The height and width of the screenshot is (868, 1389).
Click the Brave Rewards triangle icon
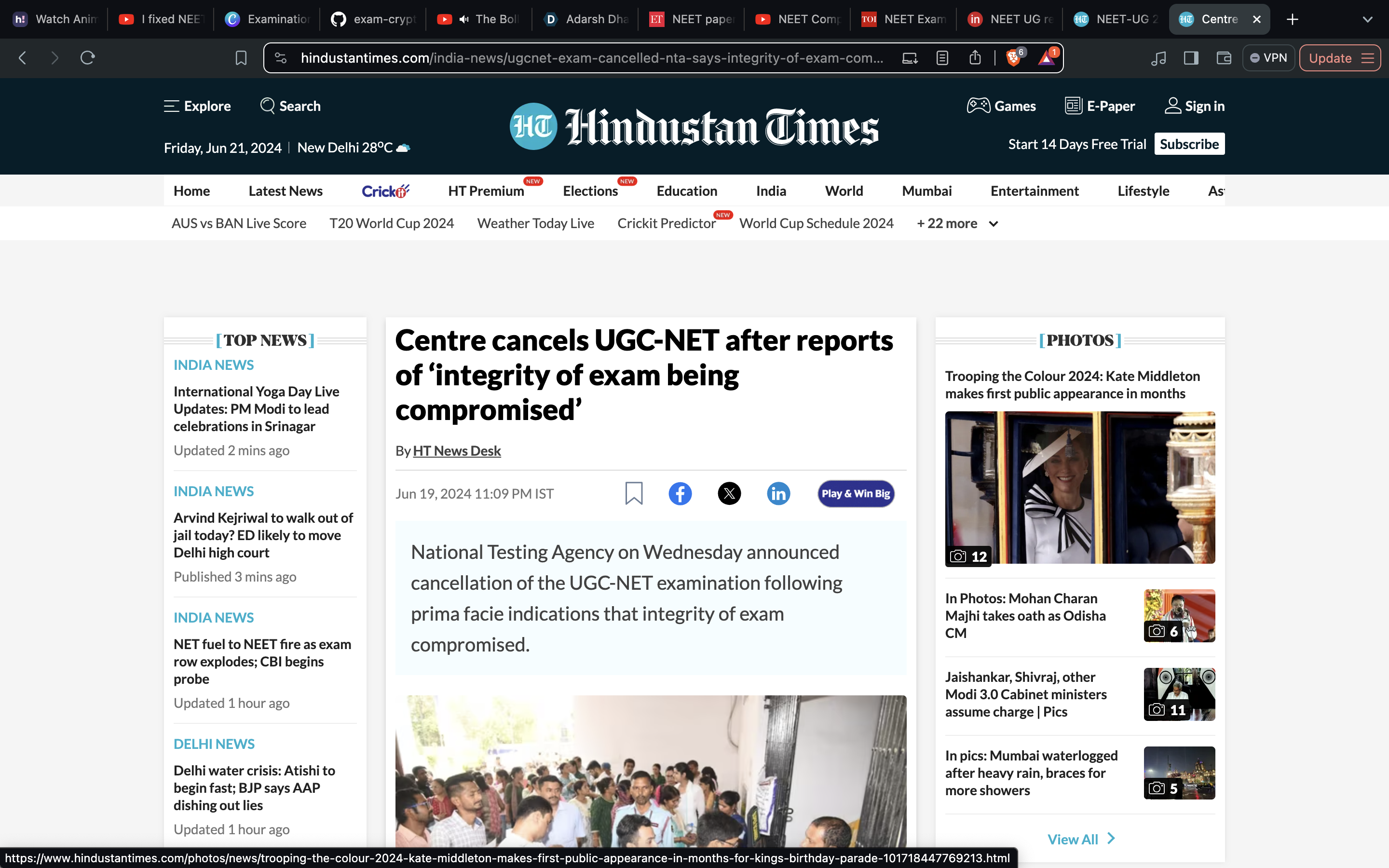[1047, 58]
